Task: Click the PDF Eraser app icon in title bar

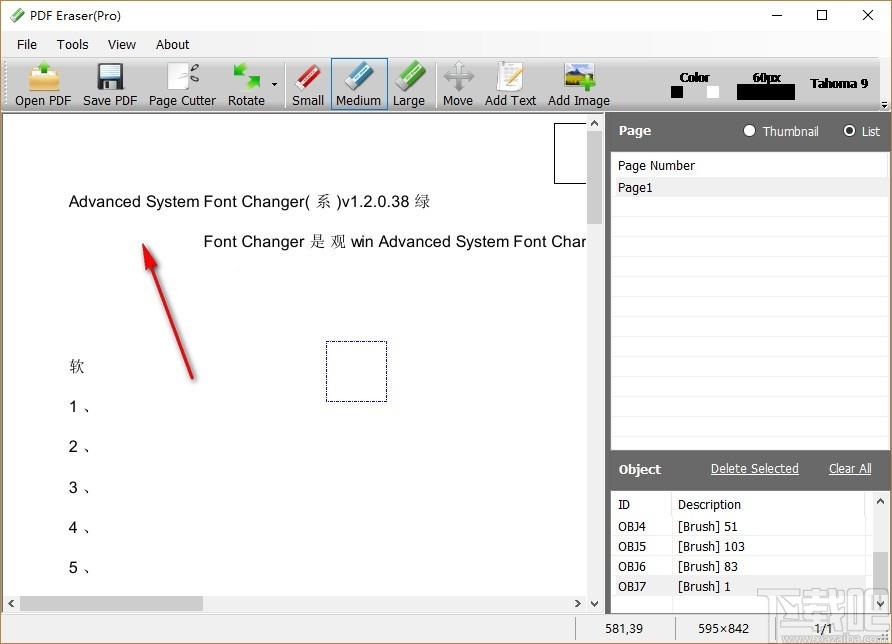Action: pyautogui.click(x=17, y=15)
